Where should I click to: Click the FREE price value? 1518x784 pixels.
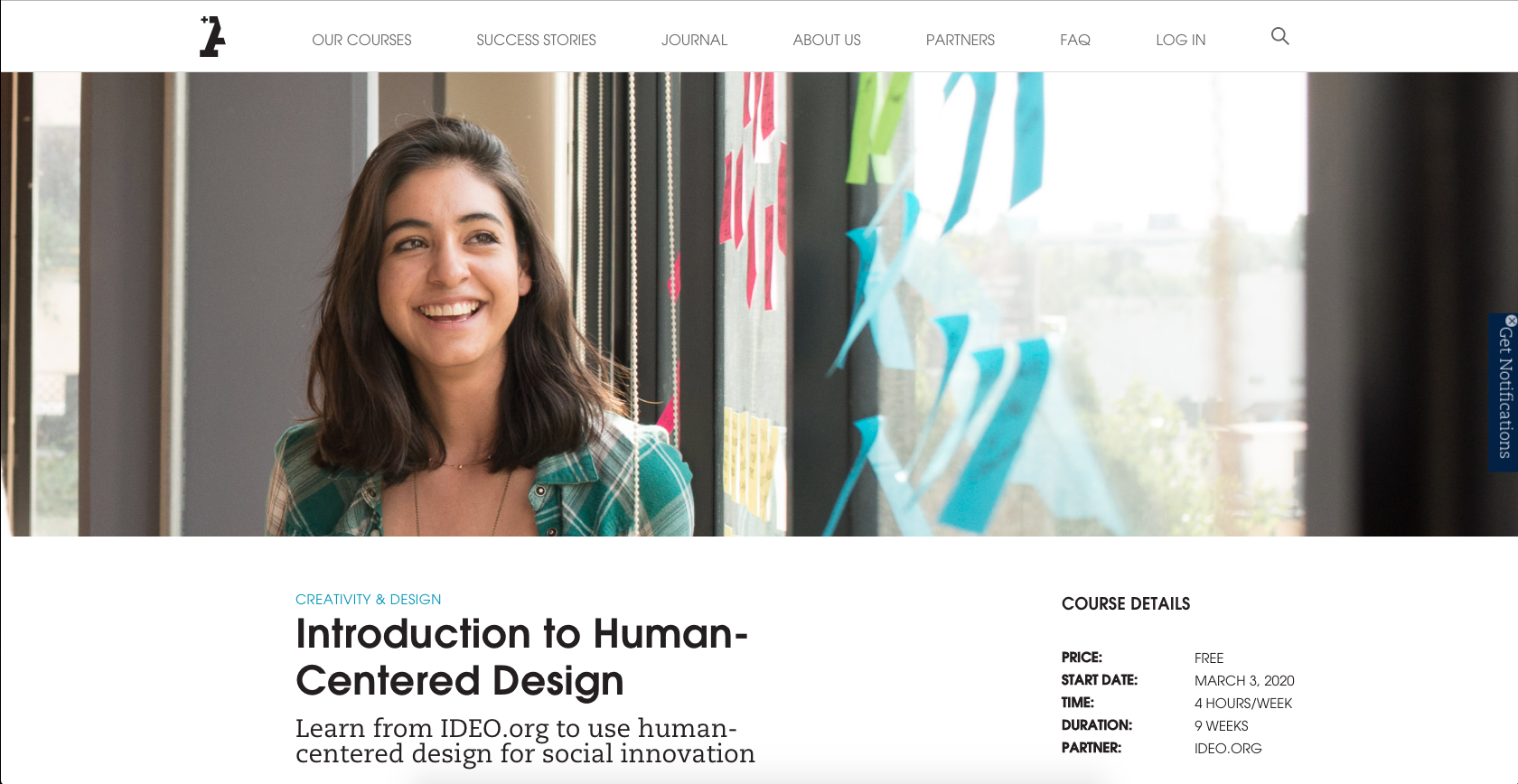tap(1209, 658)
